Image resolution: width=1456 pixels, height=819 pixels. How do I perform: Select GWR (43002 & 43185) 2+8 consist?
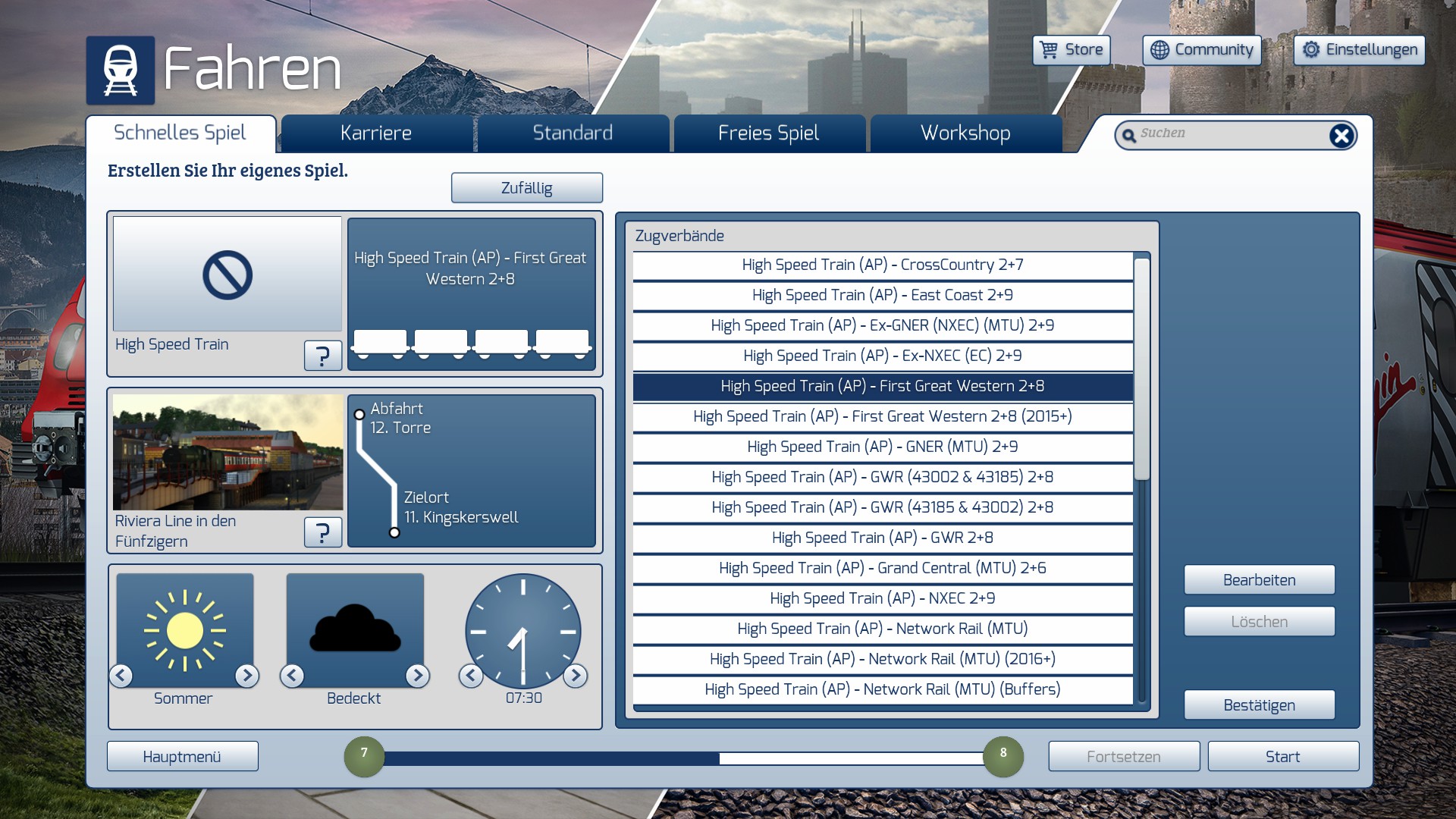pyautogui.click(x=883, y=477)
